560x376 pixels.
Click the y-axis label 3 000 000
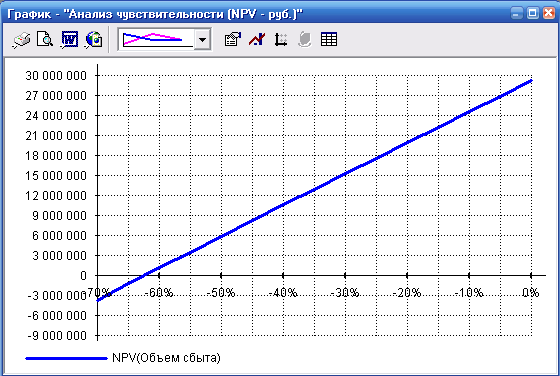tap(59, 256)
